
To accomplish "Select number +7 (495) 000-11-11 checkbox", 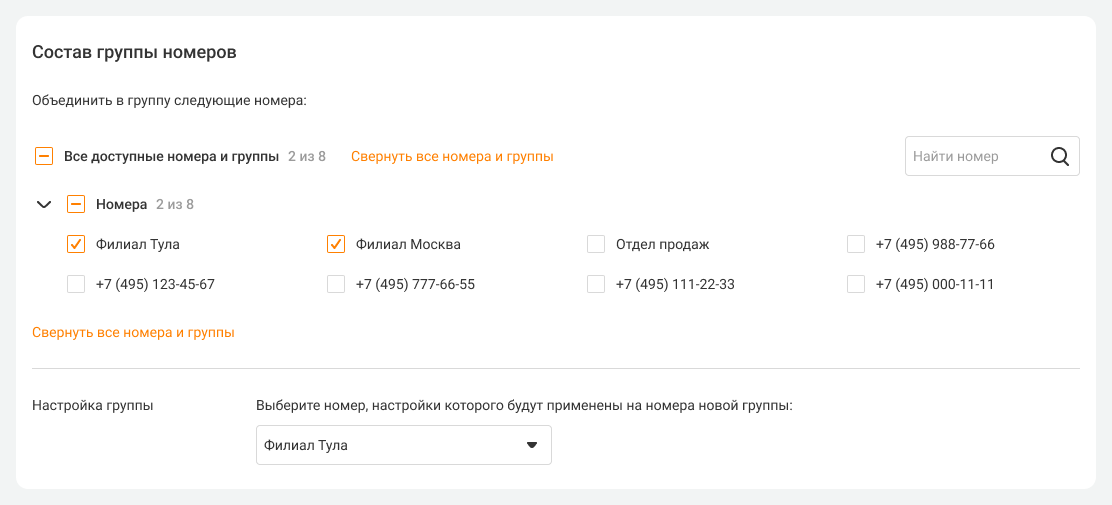I will click(x=856, y=284).
